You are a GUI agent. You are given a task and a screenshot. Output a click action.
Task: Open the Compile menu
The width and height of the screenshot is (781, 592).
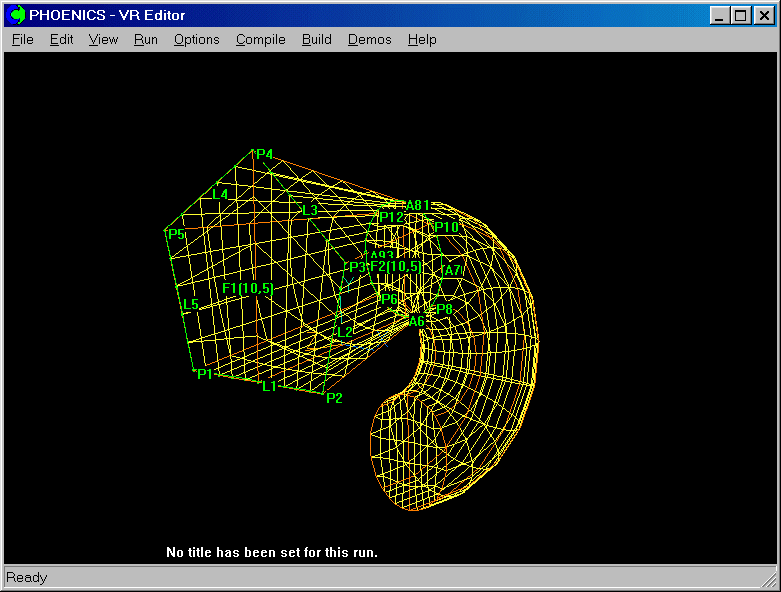coord(260,40)
